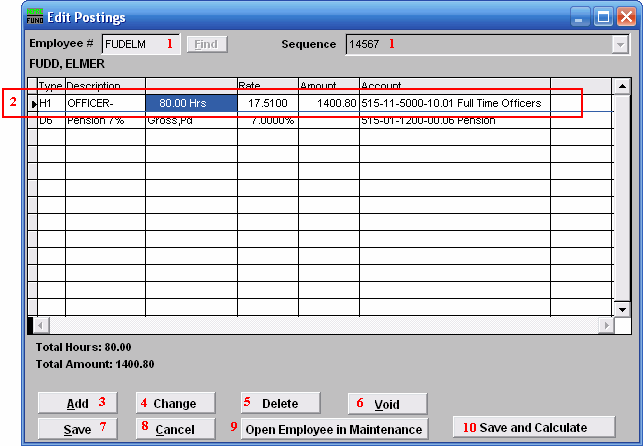Viewport: 643px width, 446px height.
Task: Open Employee in Maintenance
Action: point(333,428)
